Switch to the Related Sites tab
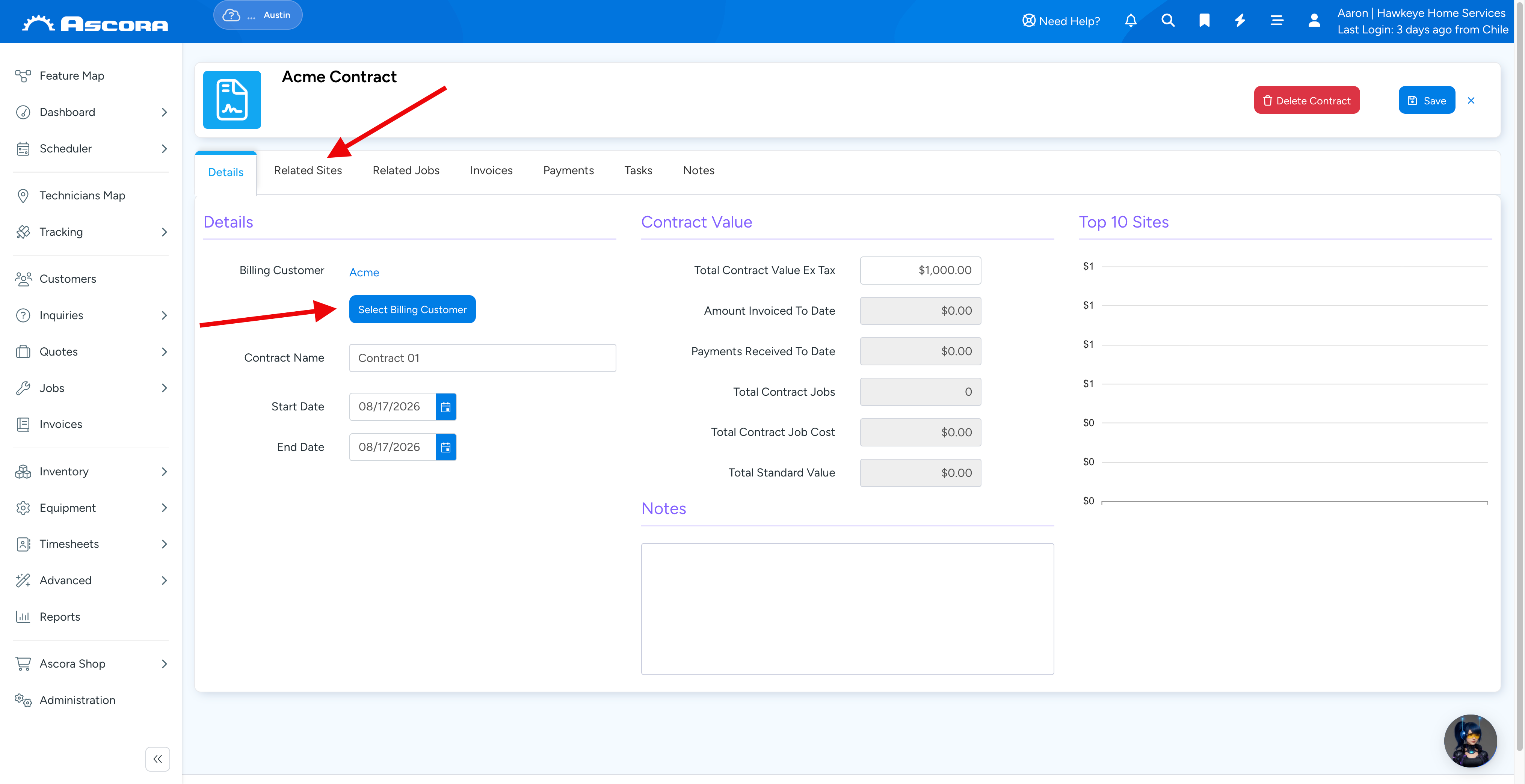1525x784 pixels. [308, 170]
